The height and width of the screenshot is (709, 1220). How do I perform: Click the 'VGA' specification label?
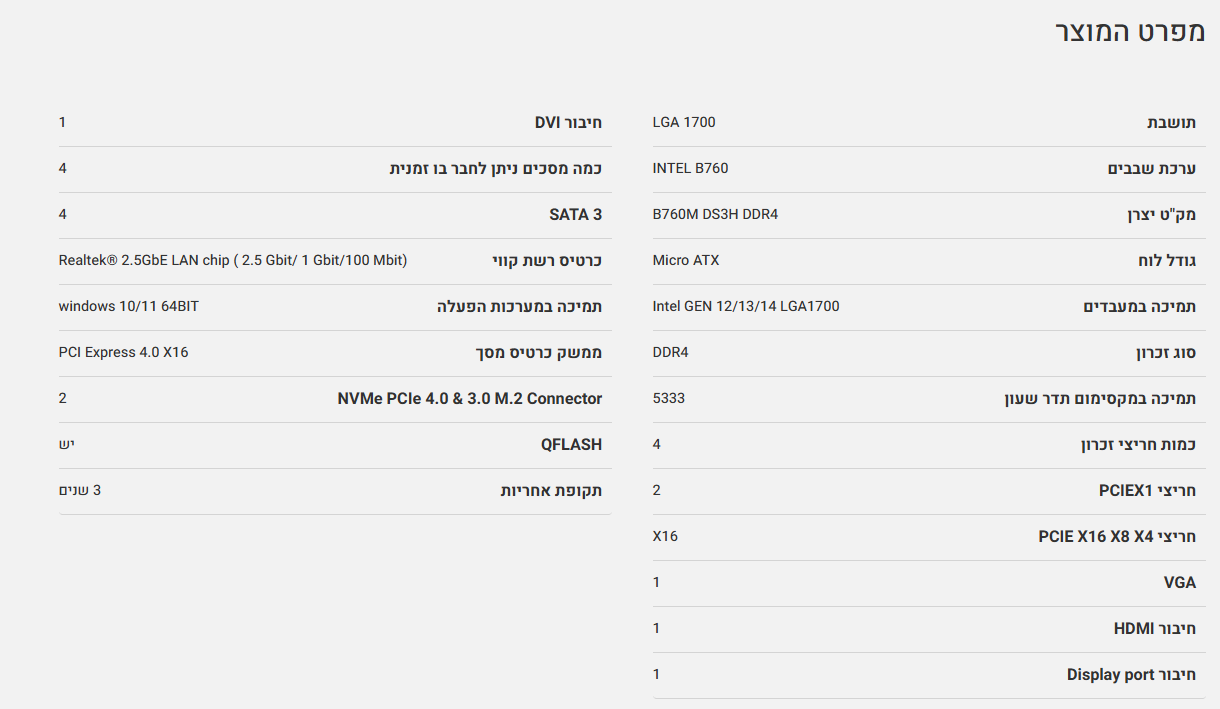pos(1180,583)
